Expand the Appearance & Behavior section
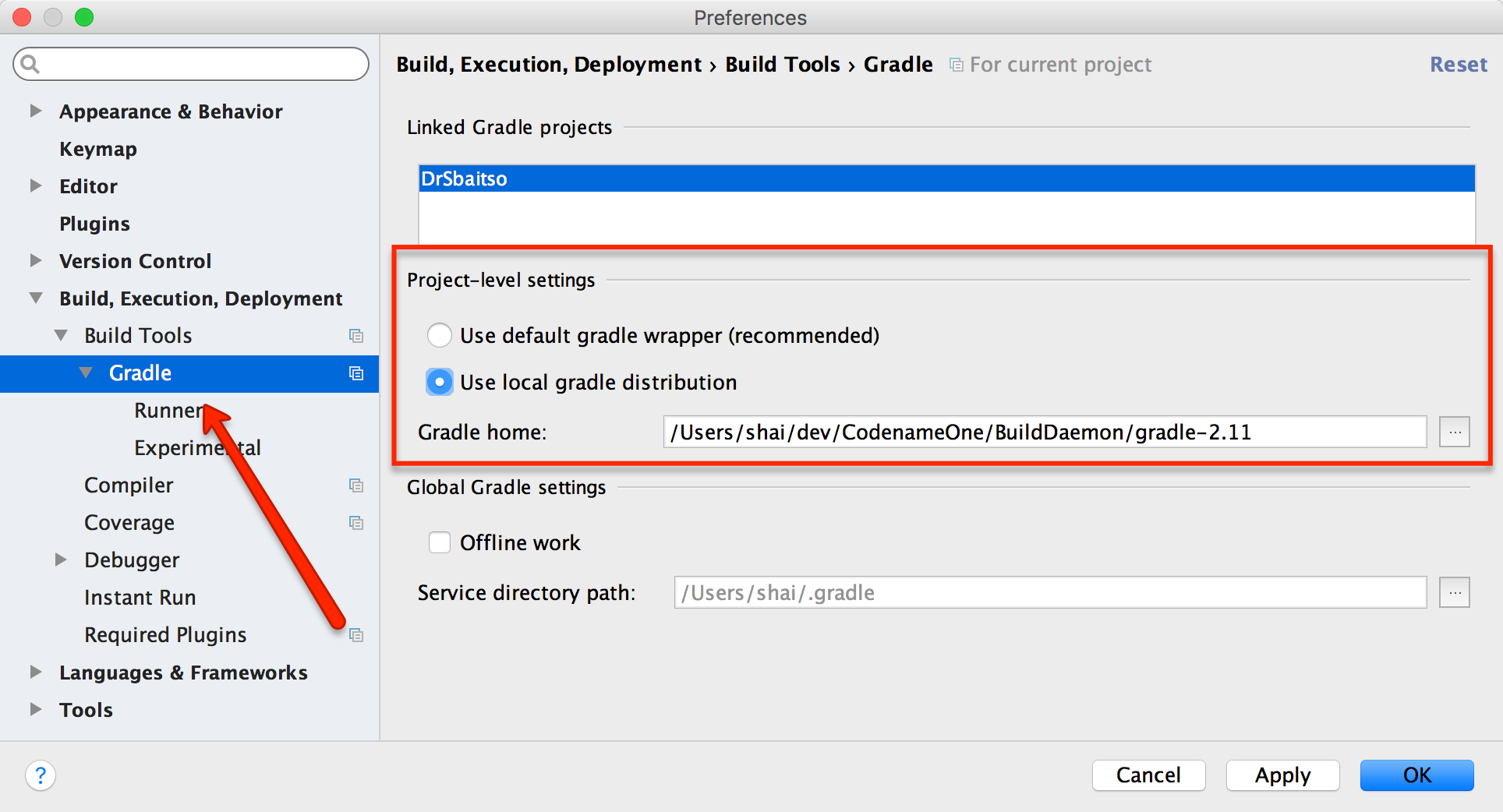The width and height of the screenshot is (1503, 812). 35,111
